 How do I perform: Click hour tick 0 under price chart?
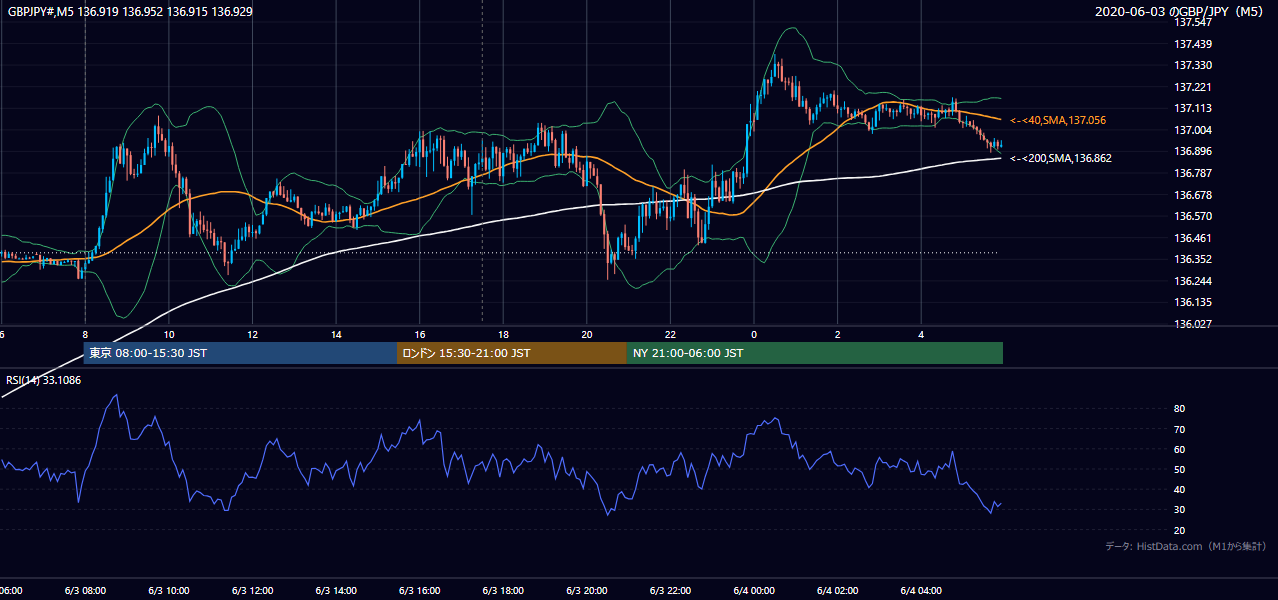pos(754,335)
